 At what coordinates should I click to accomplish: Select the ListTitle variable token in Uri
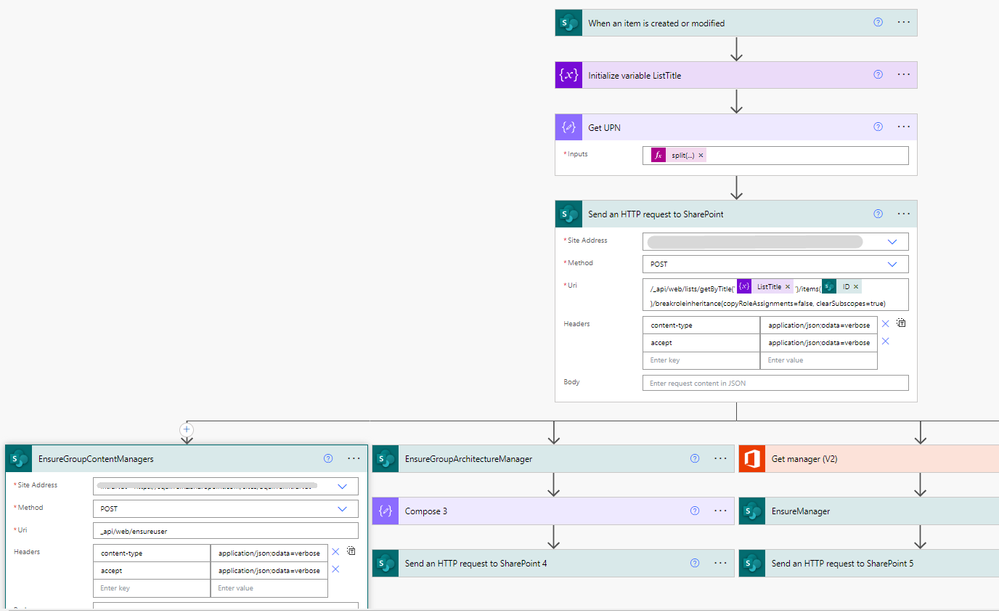tap(765, 287)
